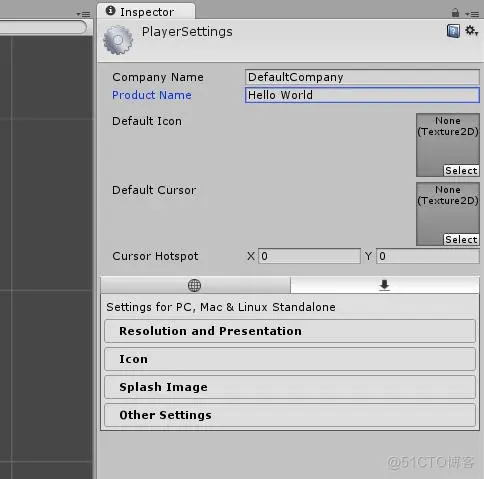
Task: Edit the Company Name field
Action: click(362, 77)
